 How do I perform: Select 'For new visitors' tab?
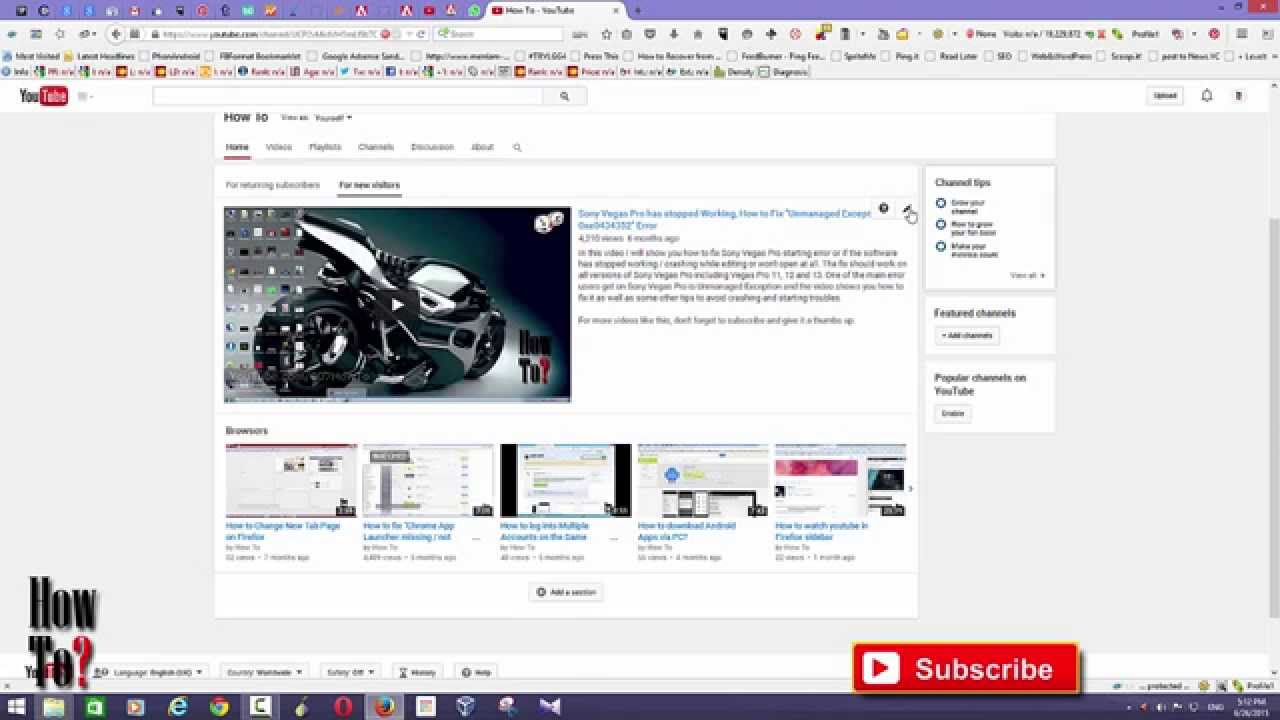click(x=369, y=185)
